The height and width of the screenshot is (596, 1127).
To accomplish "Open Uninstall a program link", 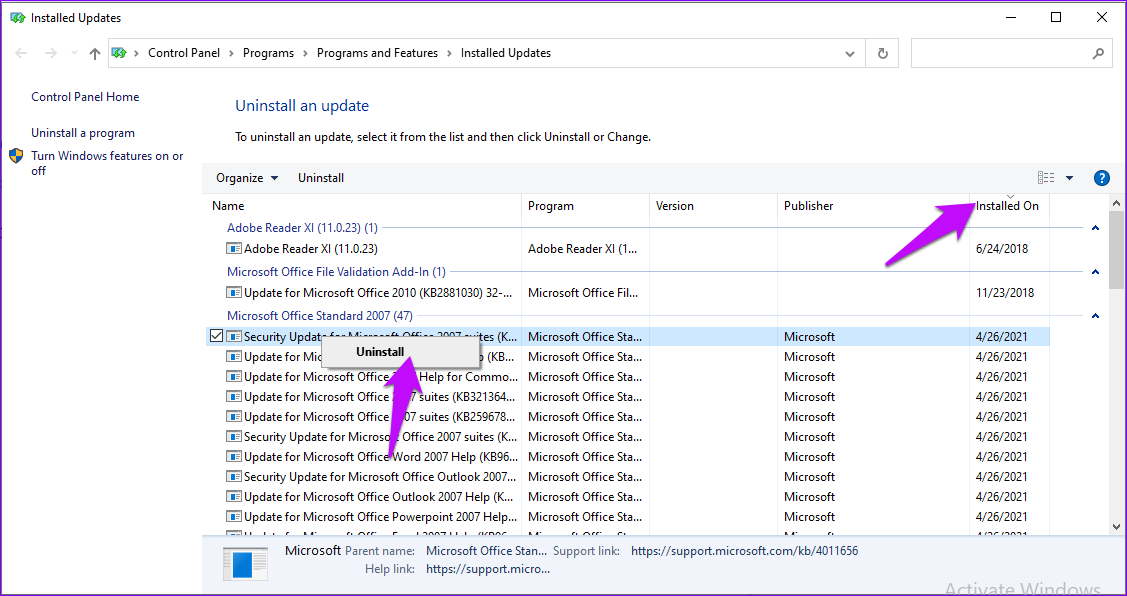I will point(83,133).
